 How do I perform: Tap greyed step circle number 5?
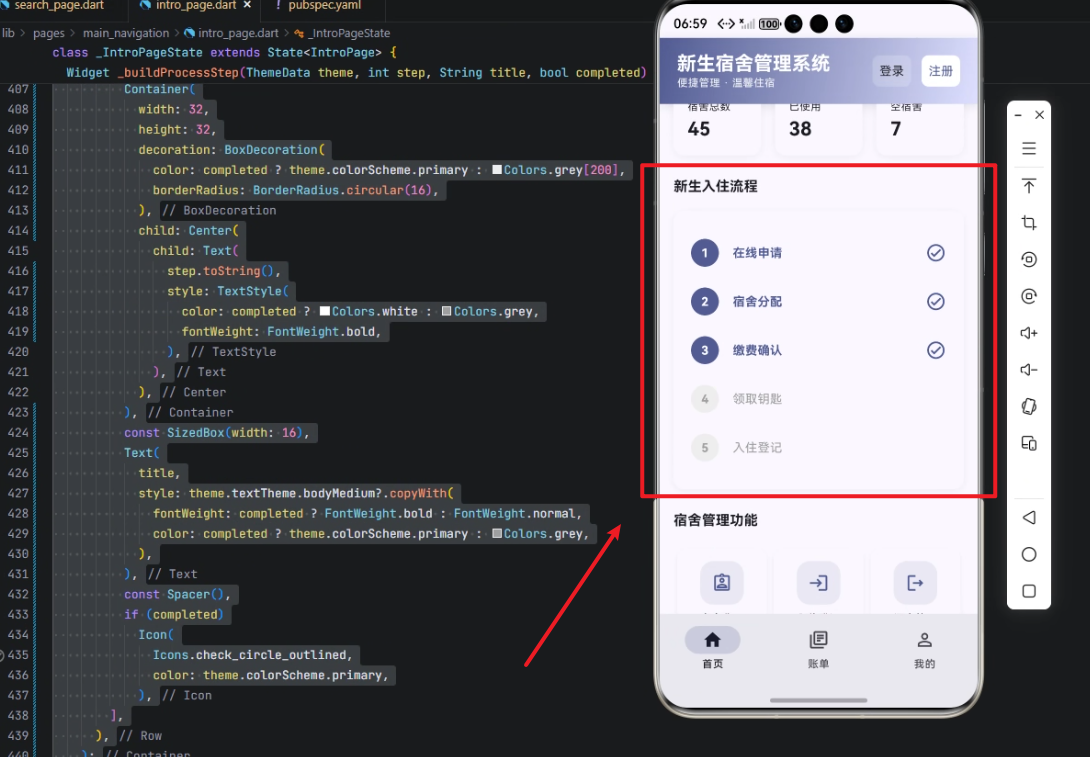[704, 448]
